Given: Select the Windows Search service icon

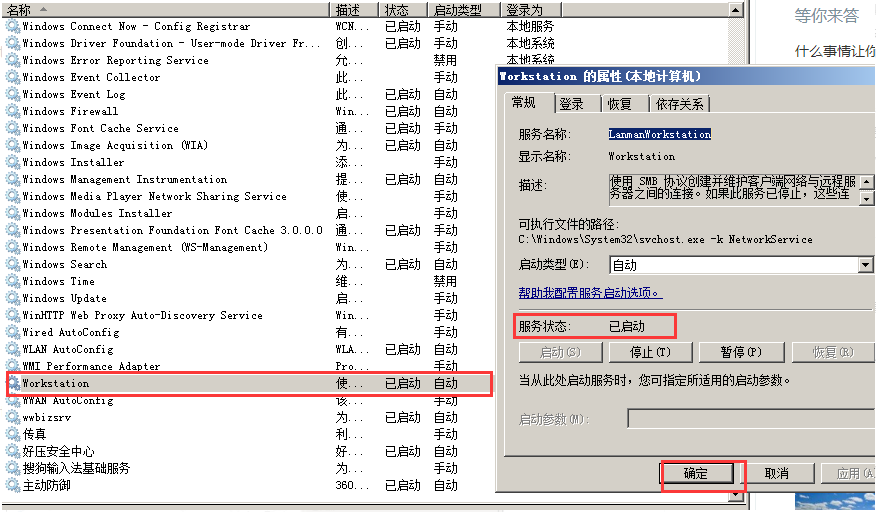Looking at the screenshot, I should (12, 264).
